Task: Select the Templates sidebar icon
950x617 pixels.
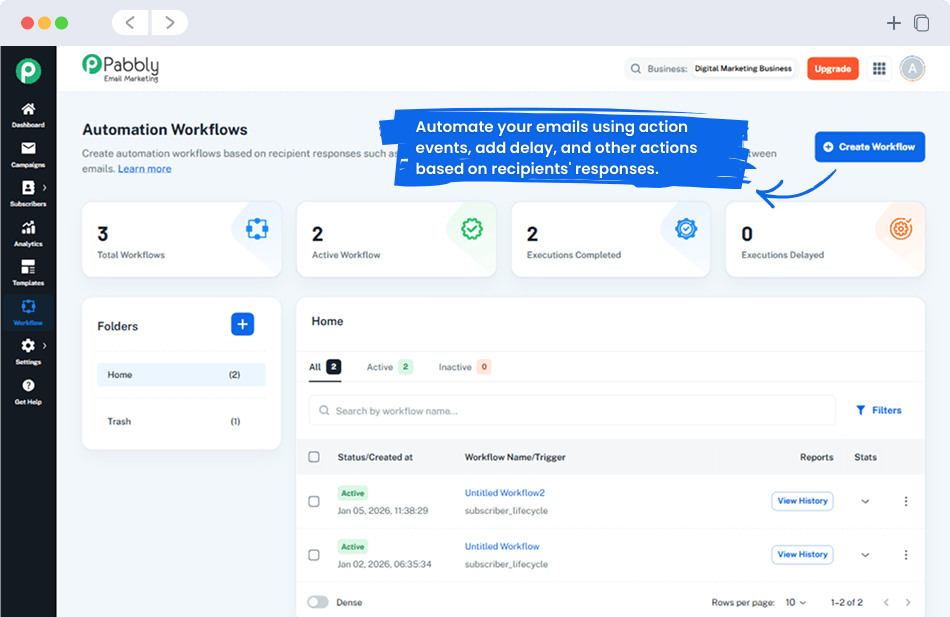Action: point(28,270)
